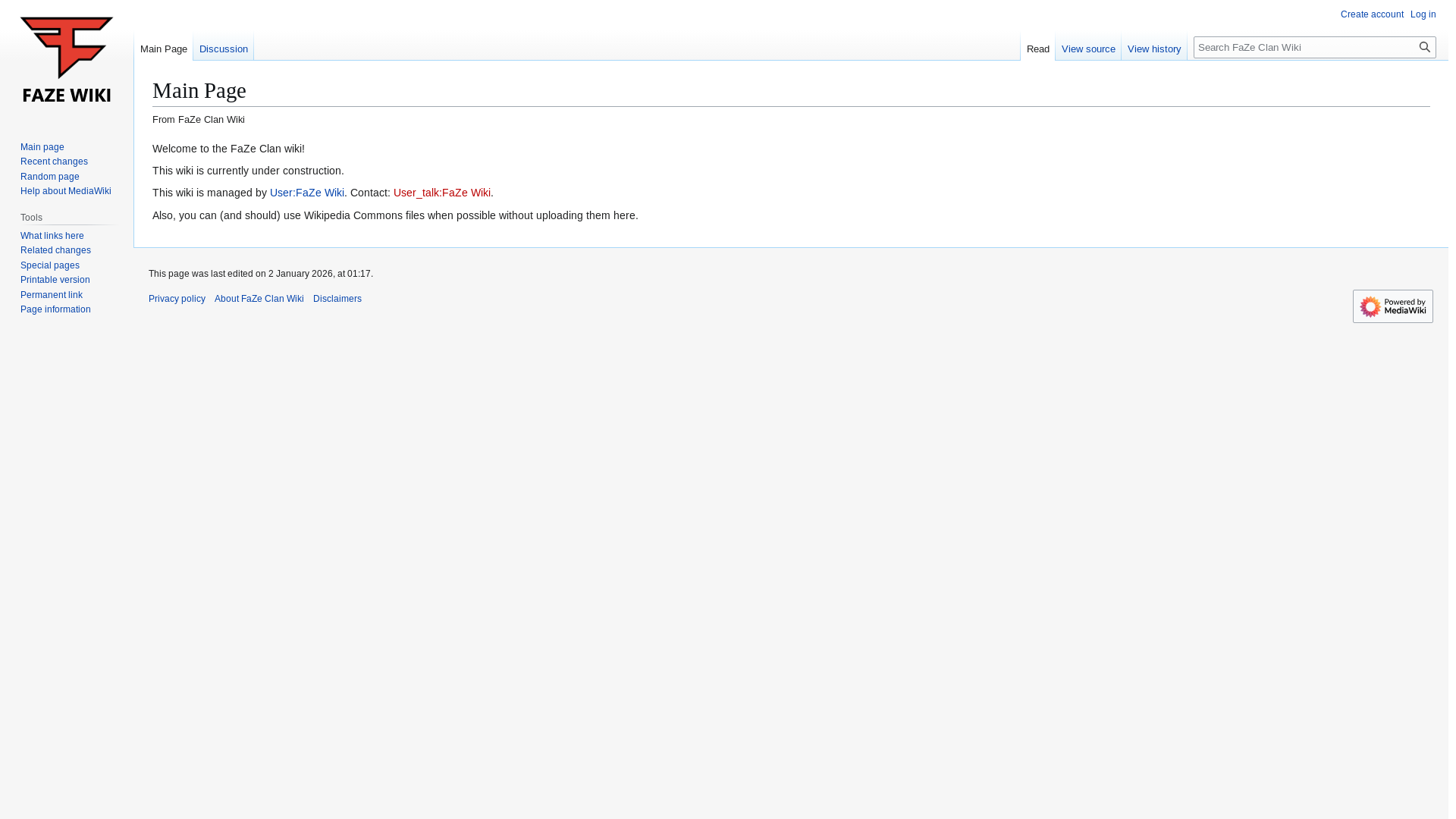Viewport: 1456px width, 819px height.
Task: Open the User:FaZe Wiki link
Action: pos(307,193)
